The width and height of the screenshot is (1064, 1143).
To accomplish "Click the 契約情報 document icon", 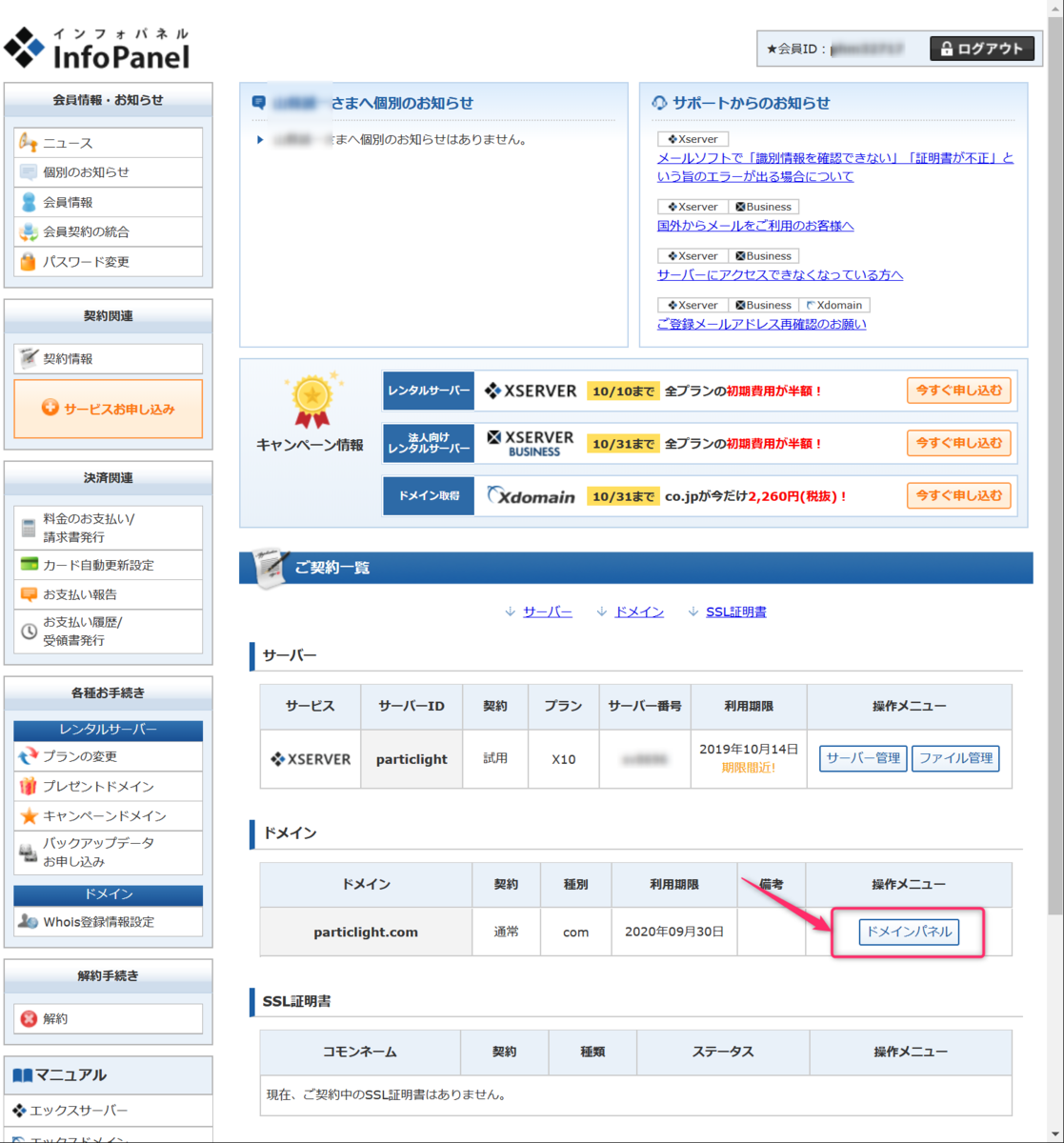I will coord(29,359).
